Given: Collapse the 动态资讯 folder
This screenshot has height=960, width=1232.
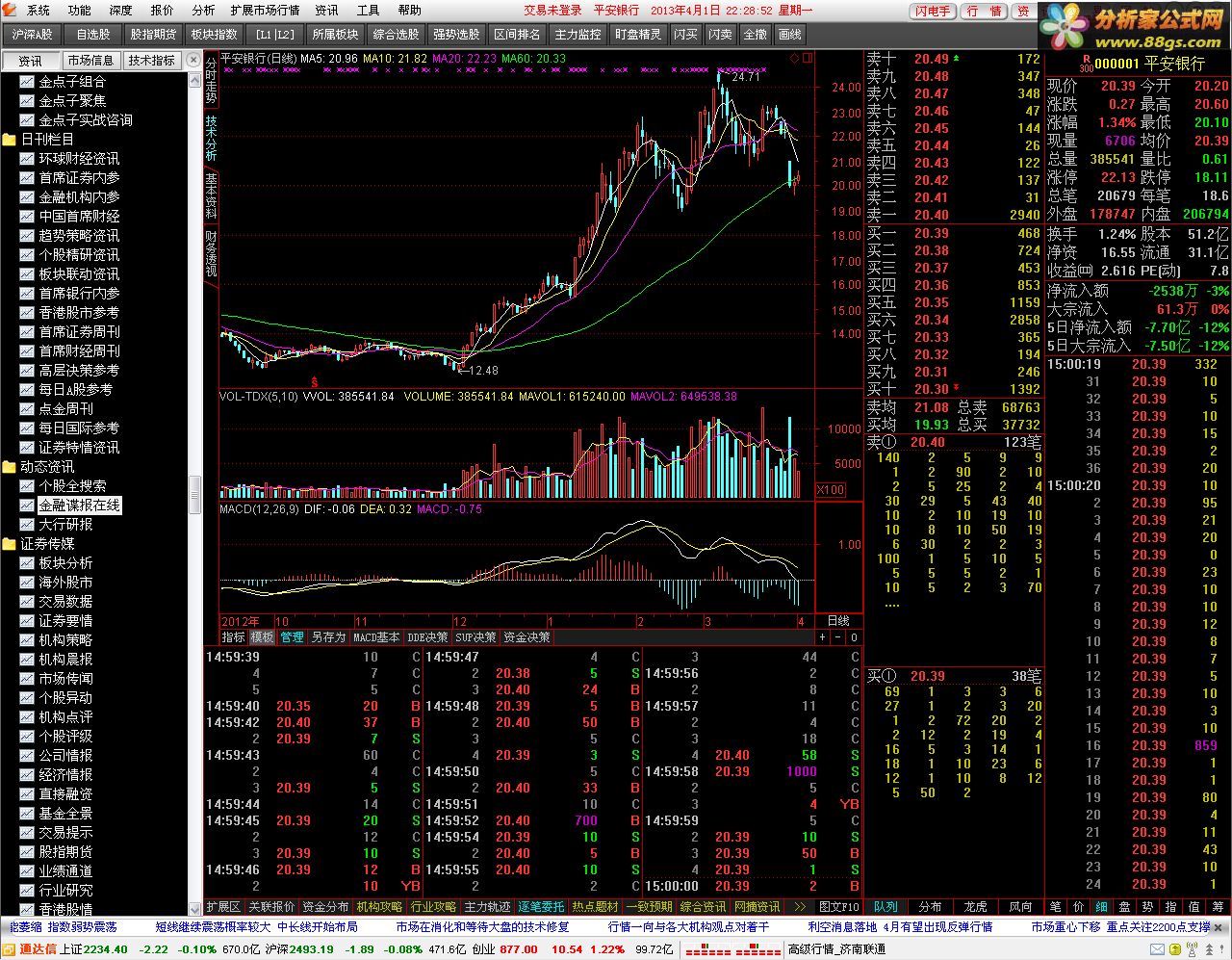Looking at the screenshot, I should pyautogui.click(x=38, y=467).
